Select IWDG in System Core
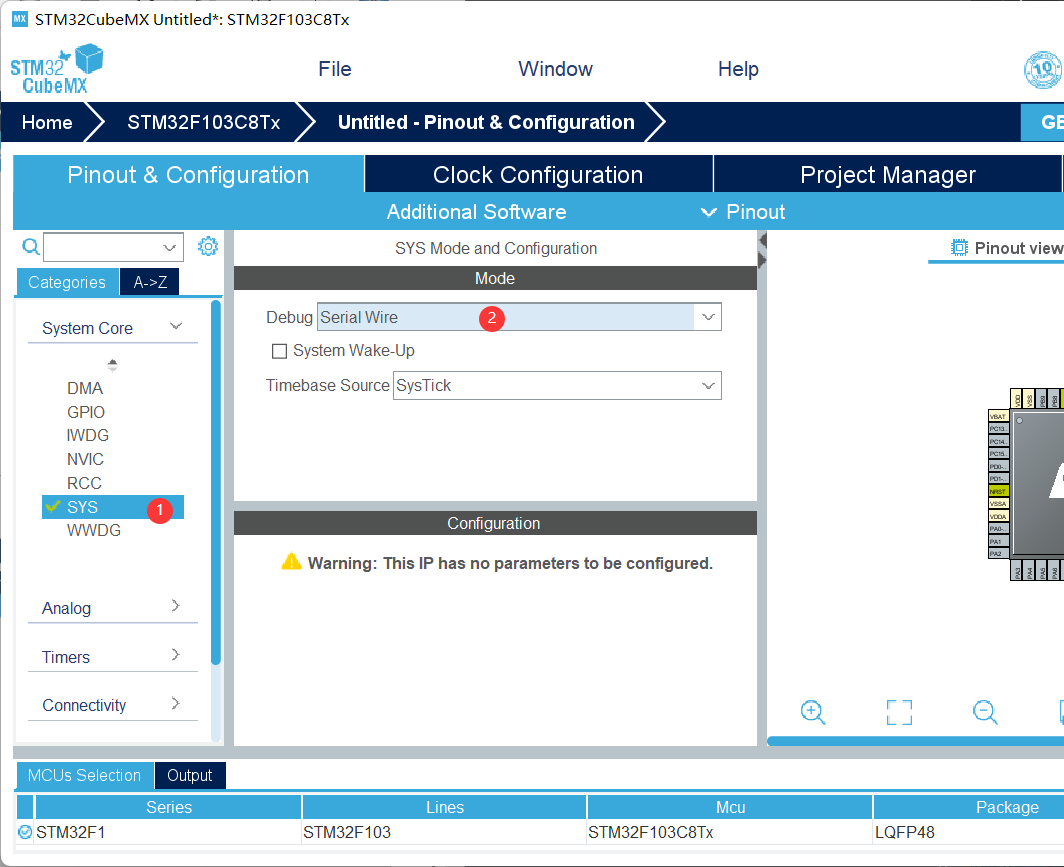This screenshot has width=1064, height=867. tap(88, 435)
